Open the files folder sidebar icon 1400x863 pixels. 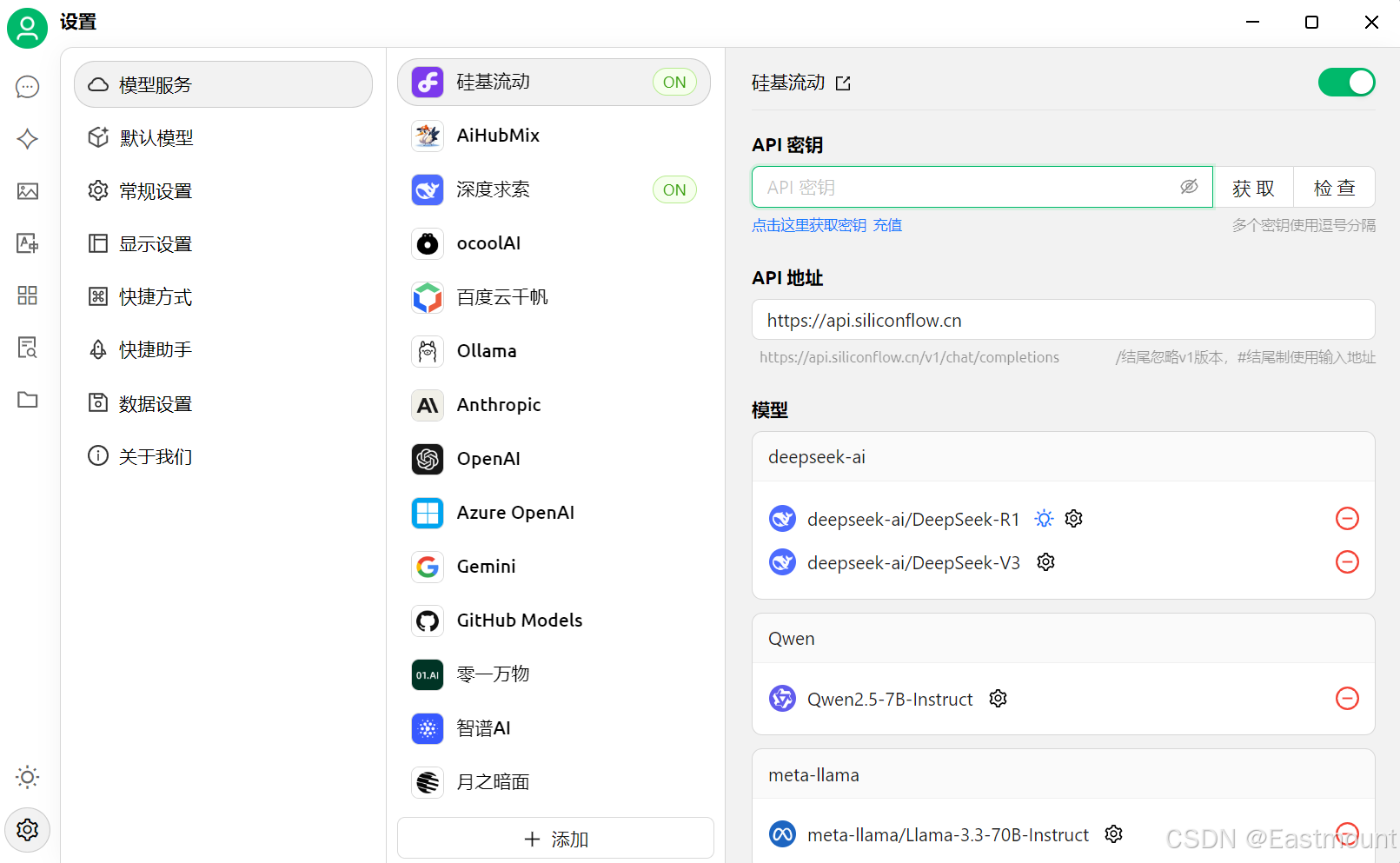[x=28, y=400]
